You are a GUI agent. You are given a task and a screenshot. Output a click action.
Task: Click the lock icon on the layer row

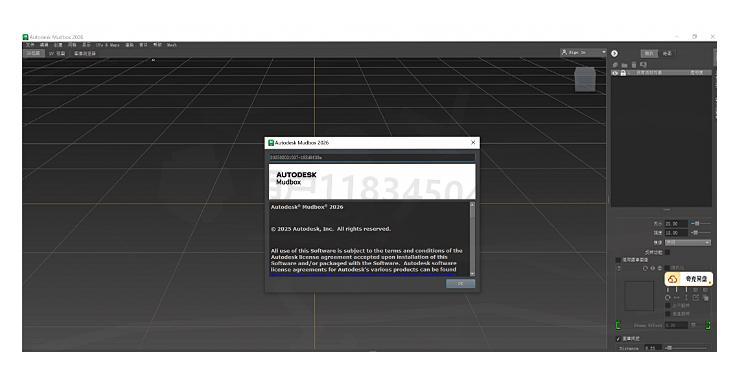(x=623, y=73)
